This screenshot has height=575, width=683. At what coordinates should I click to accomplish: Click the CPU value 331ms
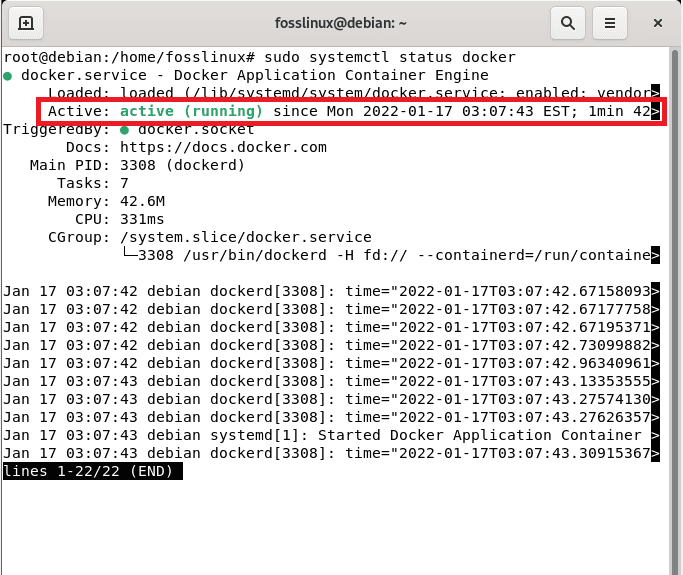tap(142, 219)
